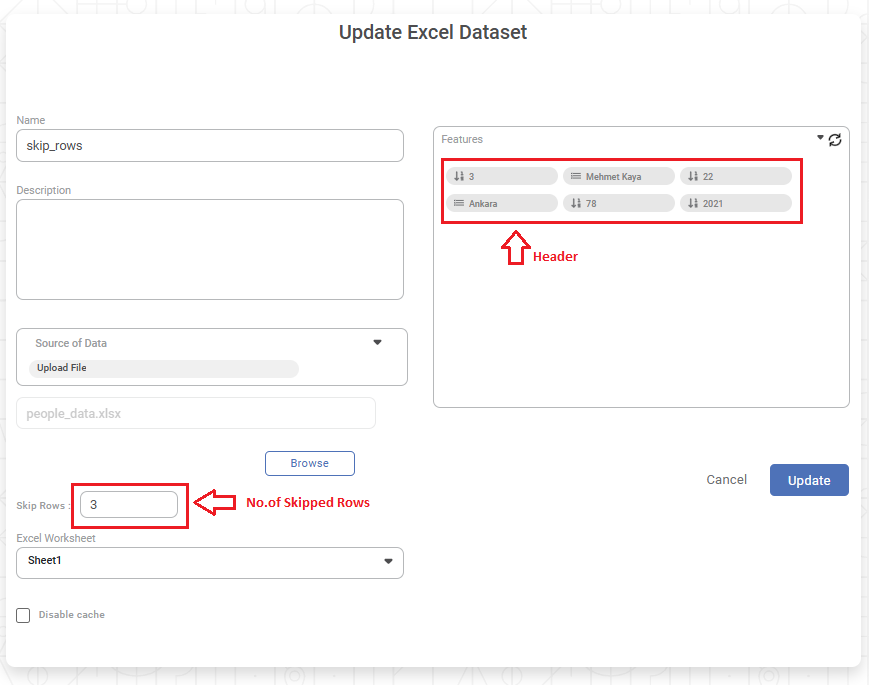Open the Features dropdown arrow
Viewport: 869px width, 685px height.
(820, 138)
